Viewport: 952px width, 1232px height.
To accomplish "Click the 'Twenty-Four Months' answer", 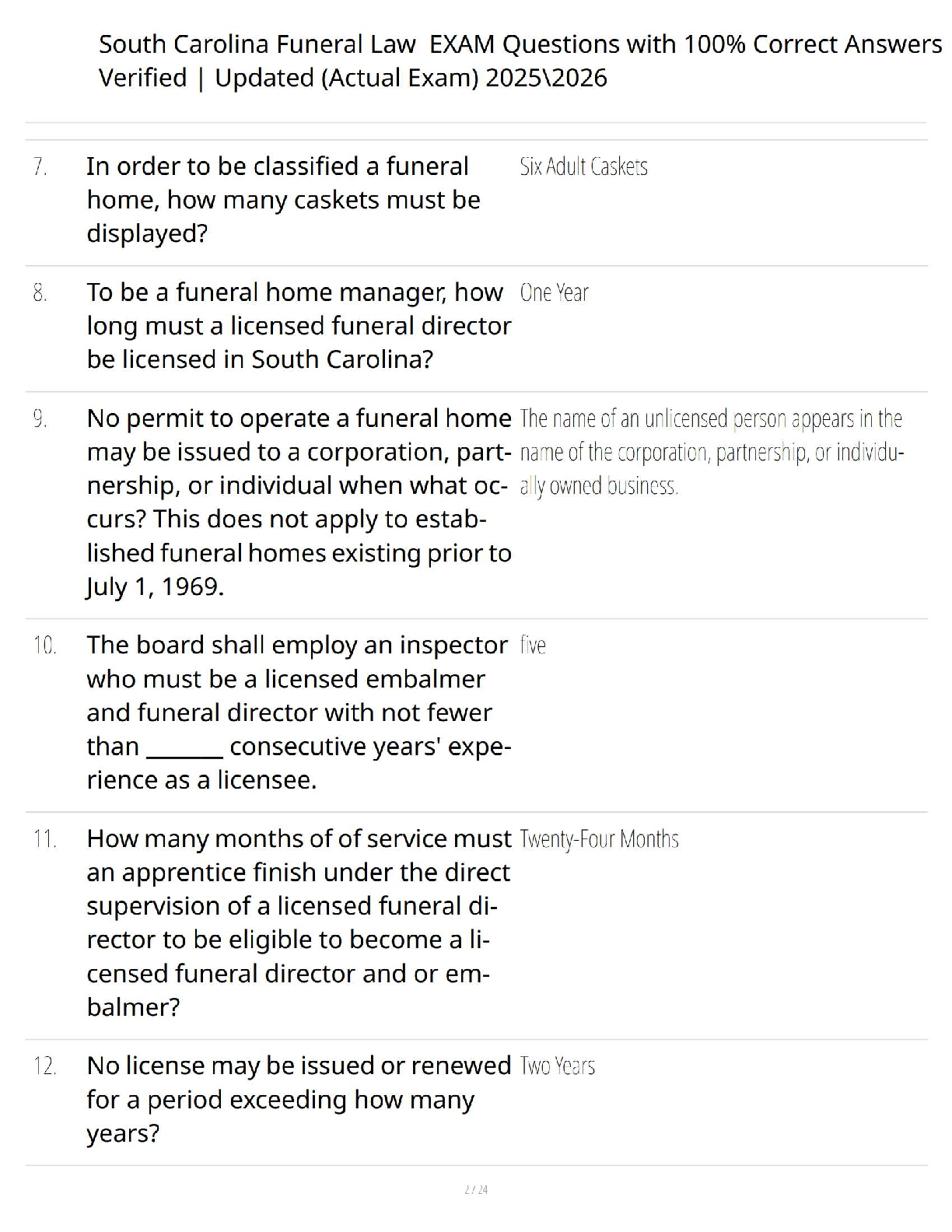I will tap(599, 839).
